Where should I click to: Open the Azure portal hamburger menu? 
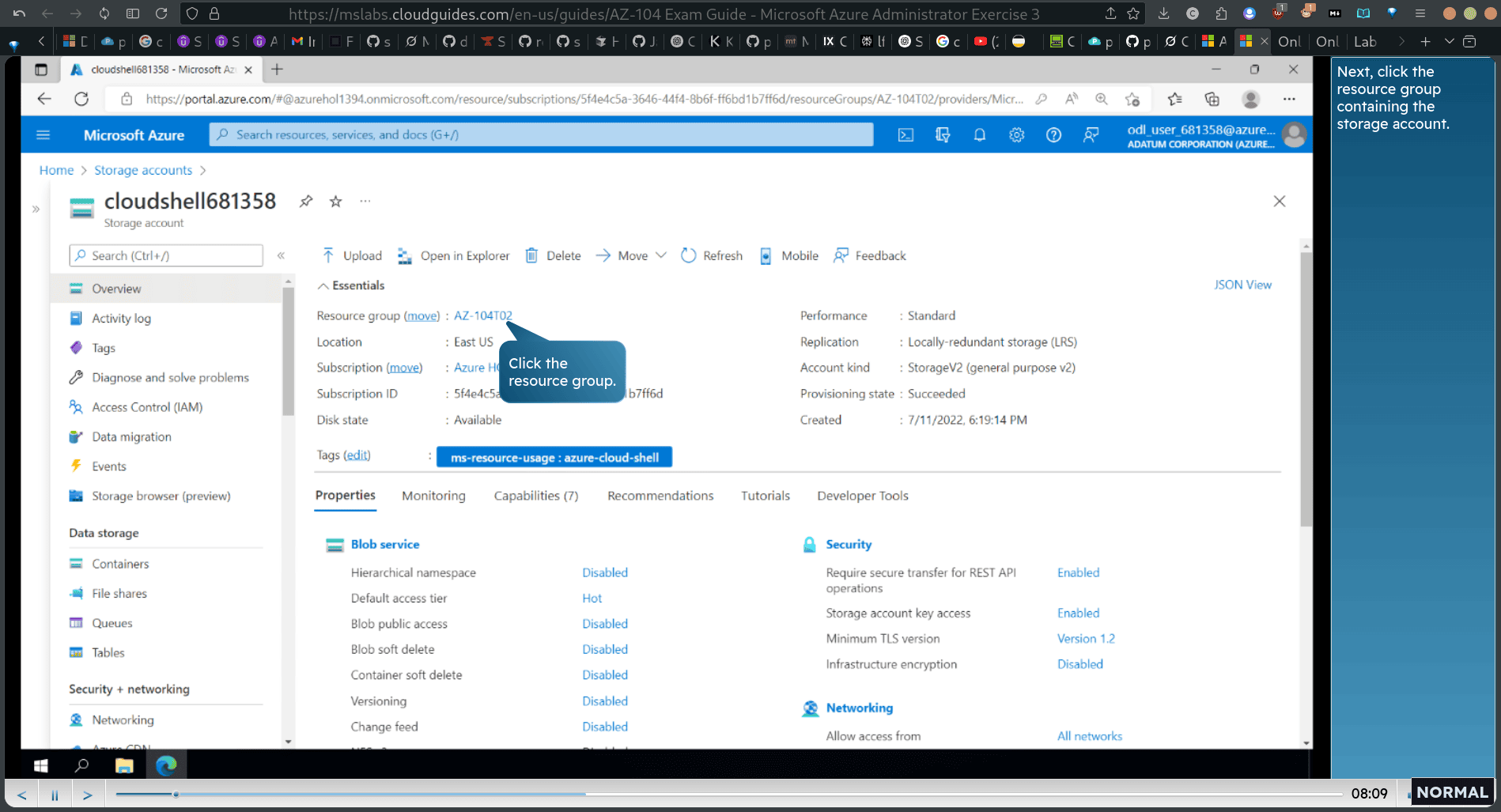[43, 135]
